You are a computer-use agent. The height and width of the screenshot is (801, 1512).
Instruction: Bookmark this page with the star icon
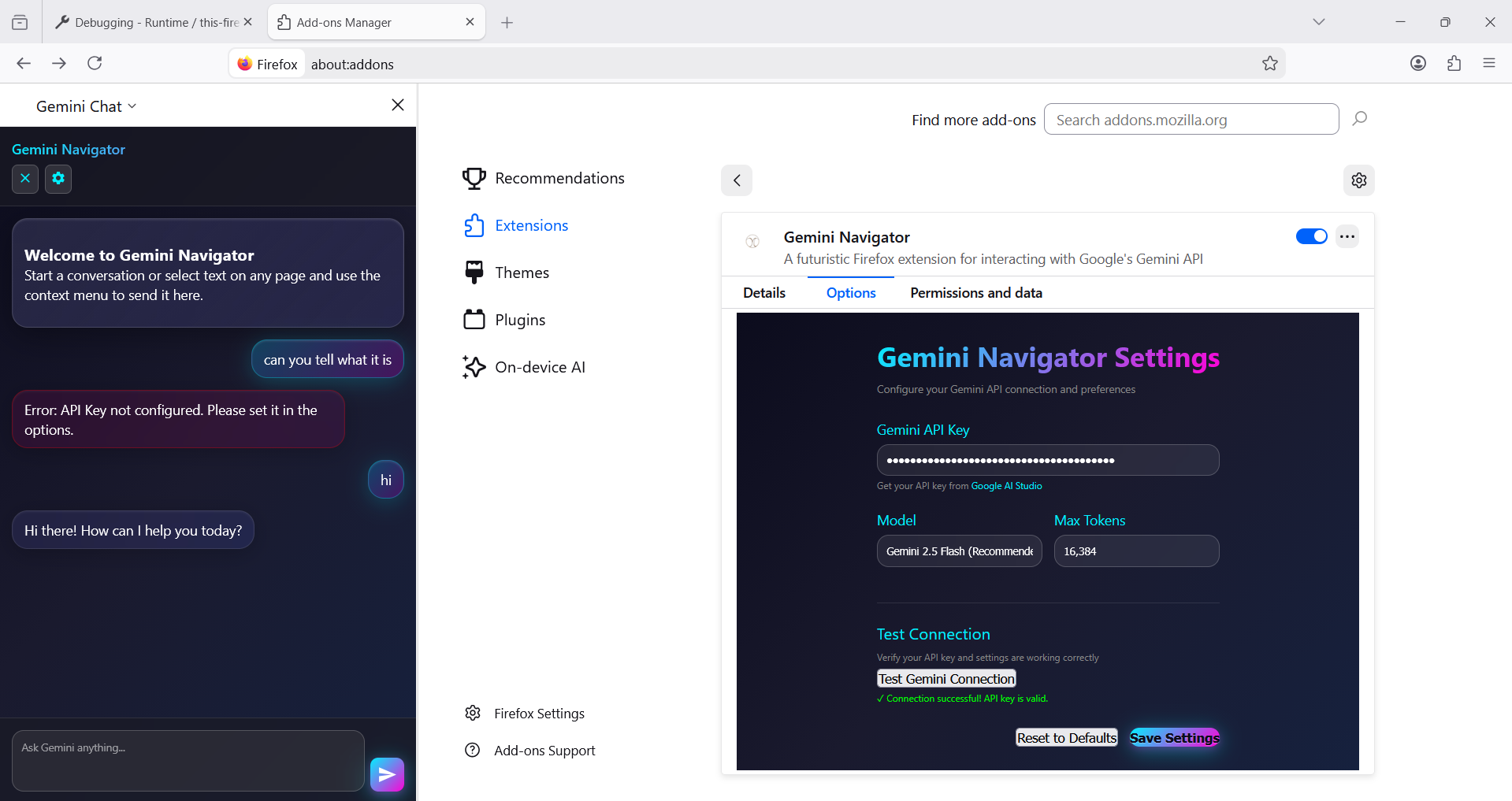1270,64
